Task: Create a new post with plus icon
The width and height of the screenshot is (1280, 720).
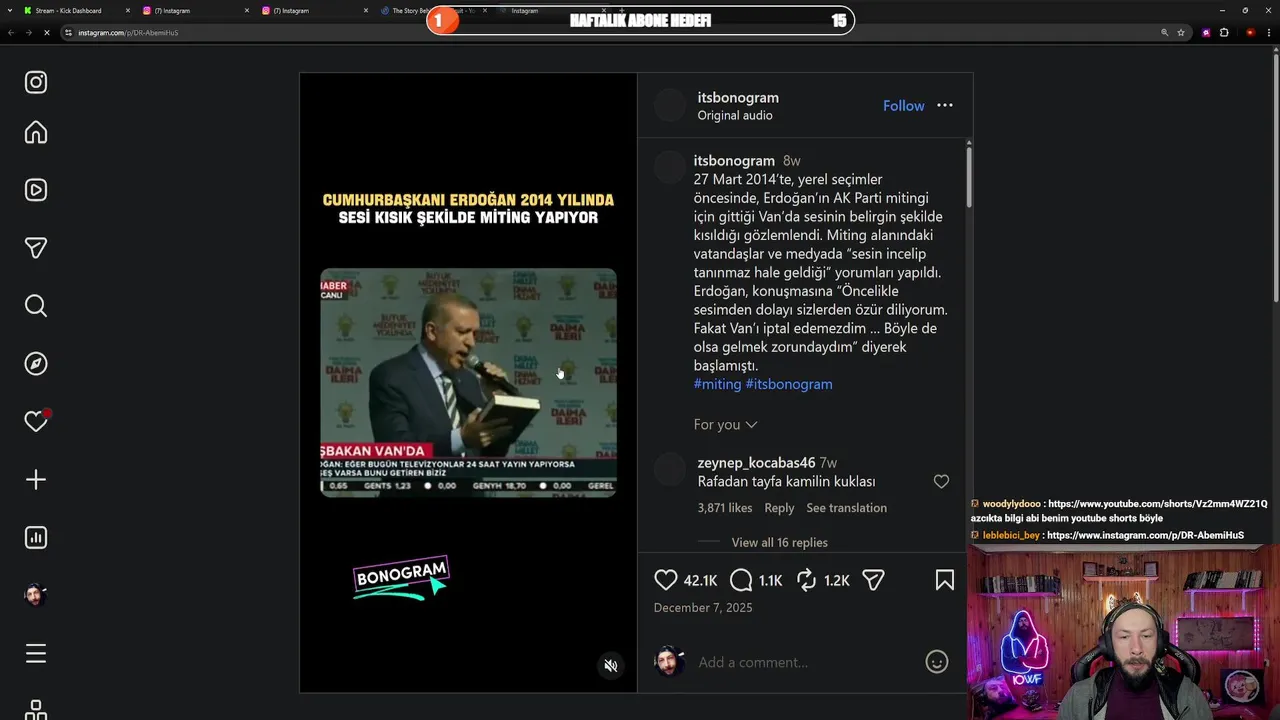Action: pyautogui.click(x=36, y=480)
